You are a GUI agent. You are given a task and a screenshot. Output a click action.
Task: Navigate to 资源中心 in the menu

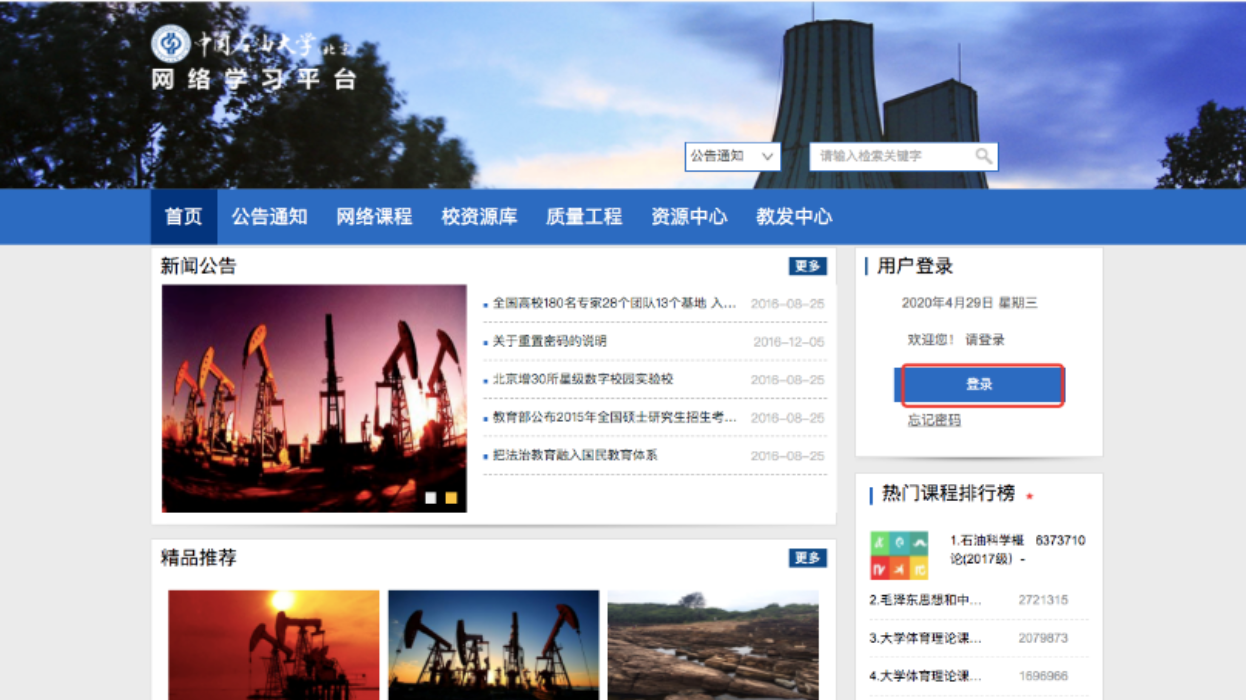pyautogui.click(x=689, y=217)
